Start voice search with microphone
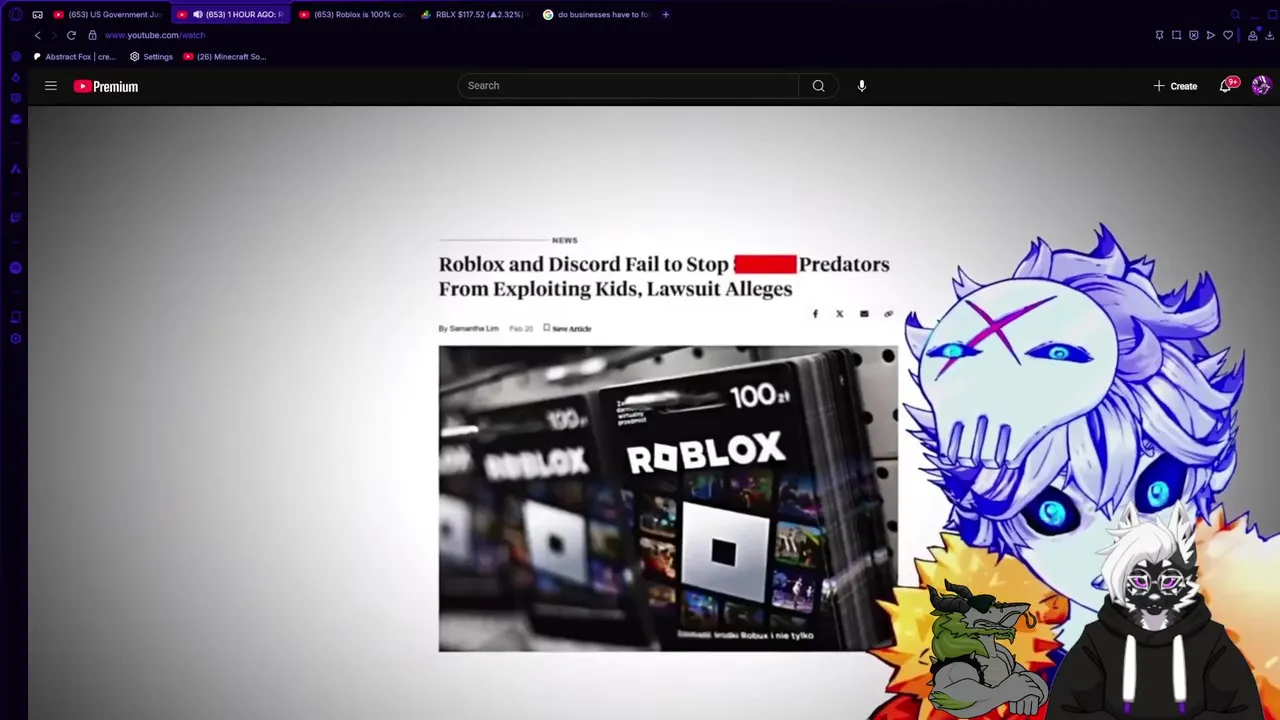The height and width of the screenshot is (720, 1280). pyautogui.click(x=861, y=86)
